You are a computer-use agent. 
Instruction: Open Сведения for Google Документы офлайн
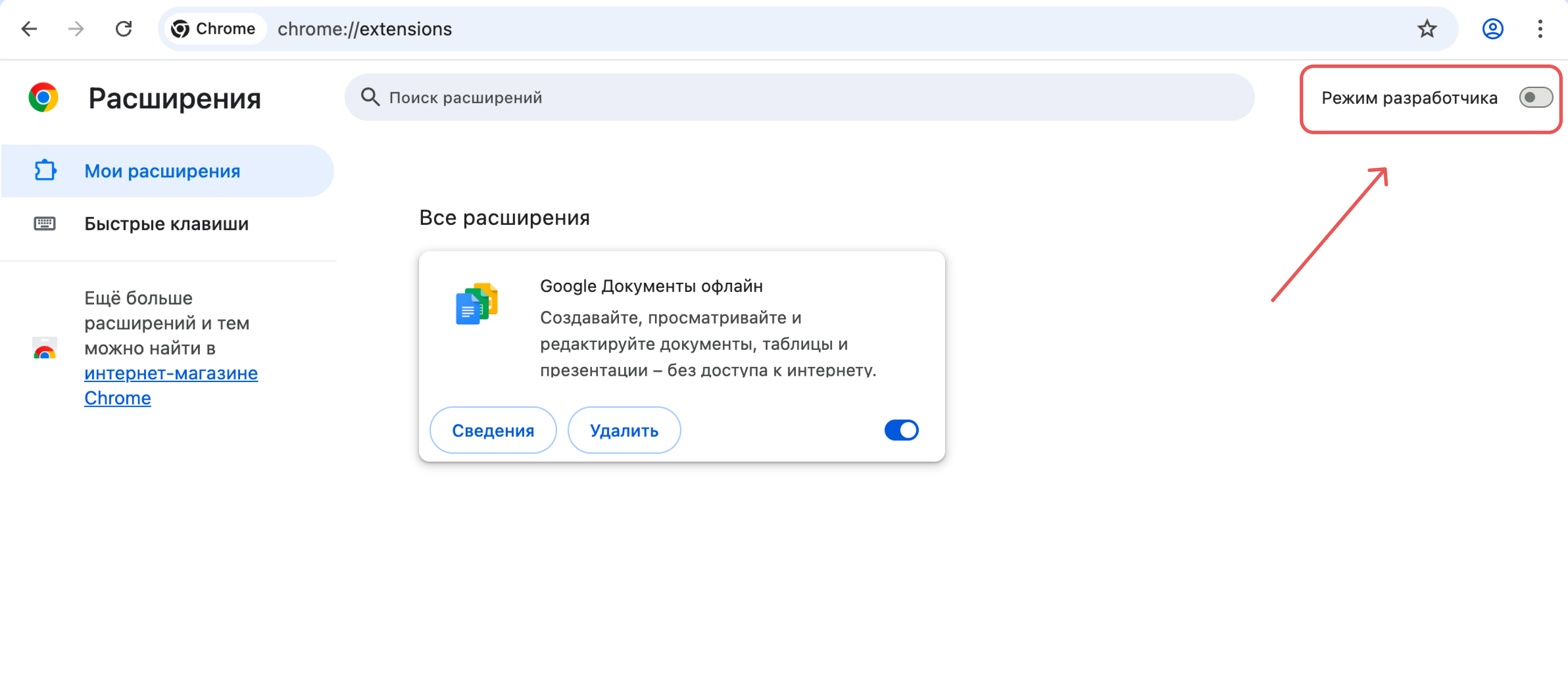pyautogui.click(x=493, y=430)
